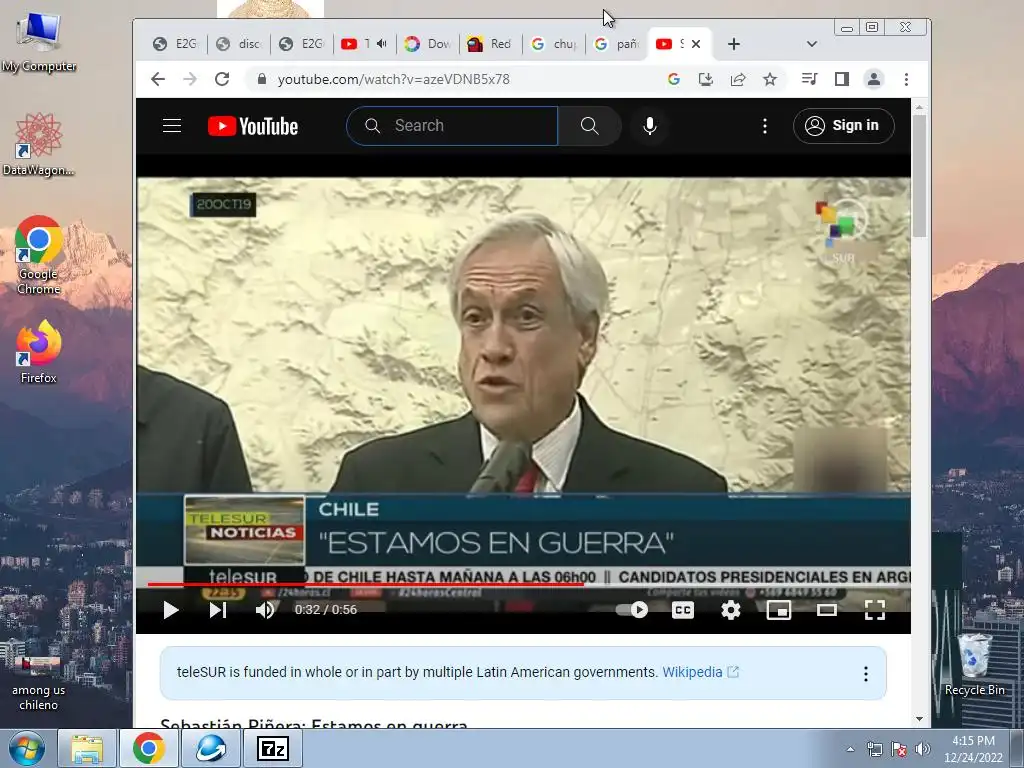This screenshot has width=1024, height=768.
Task: Switch to the Dow tab
Action: click(428, 44)
